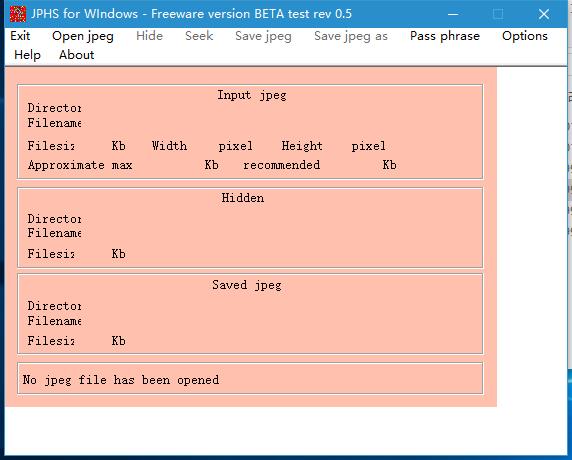
Task: Click the window title bar text
Action: (191, 14)
